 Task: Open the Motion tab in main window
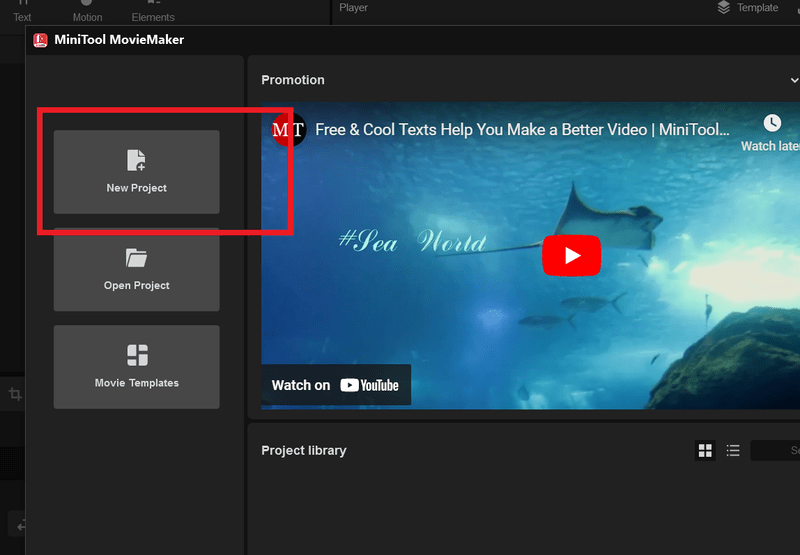pyautogui.click(x=87, y=11)
